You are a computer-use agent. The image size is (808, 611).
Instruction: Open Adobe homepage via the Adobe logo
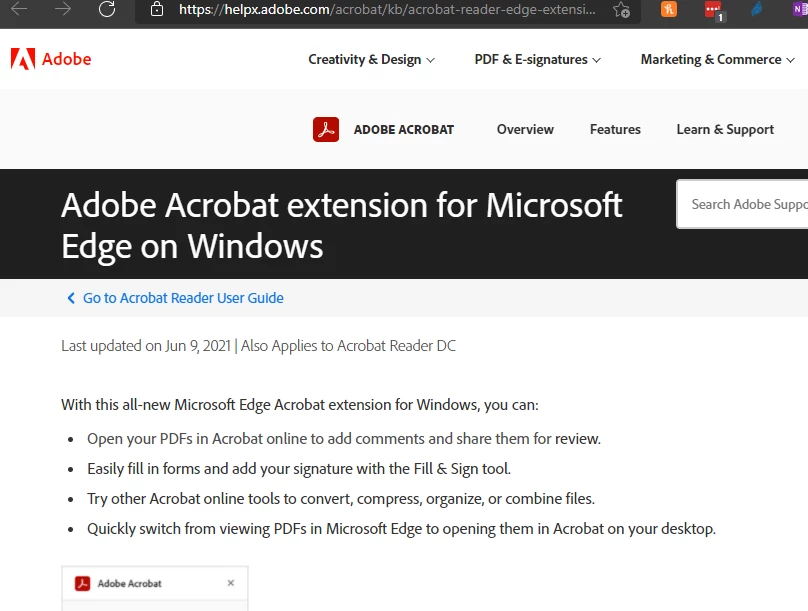pyautogui.click(x=51, y=59)
